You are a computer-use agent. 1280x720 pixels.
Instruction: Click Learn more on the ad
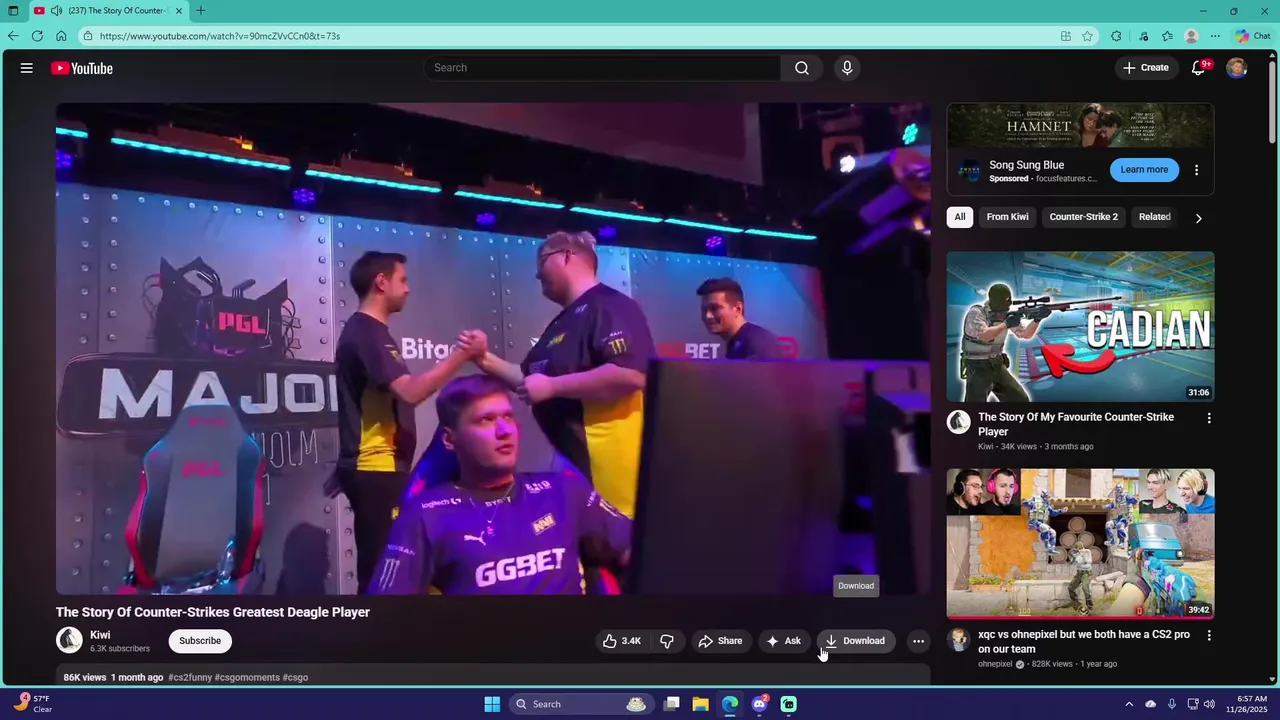[x=1144, y=170]
